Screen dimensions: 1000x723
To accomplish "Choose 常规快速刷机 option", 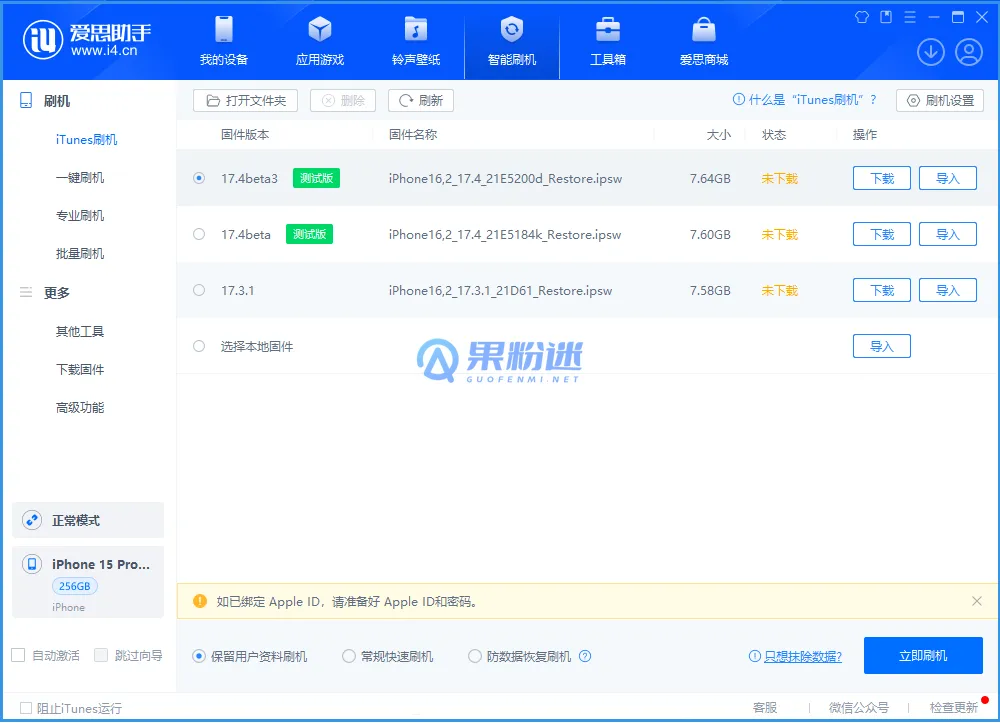I will (x=349, y=656).
